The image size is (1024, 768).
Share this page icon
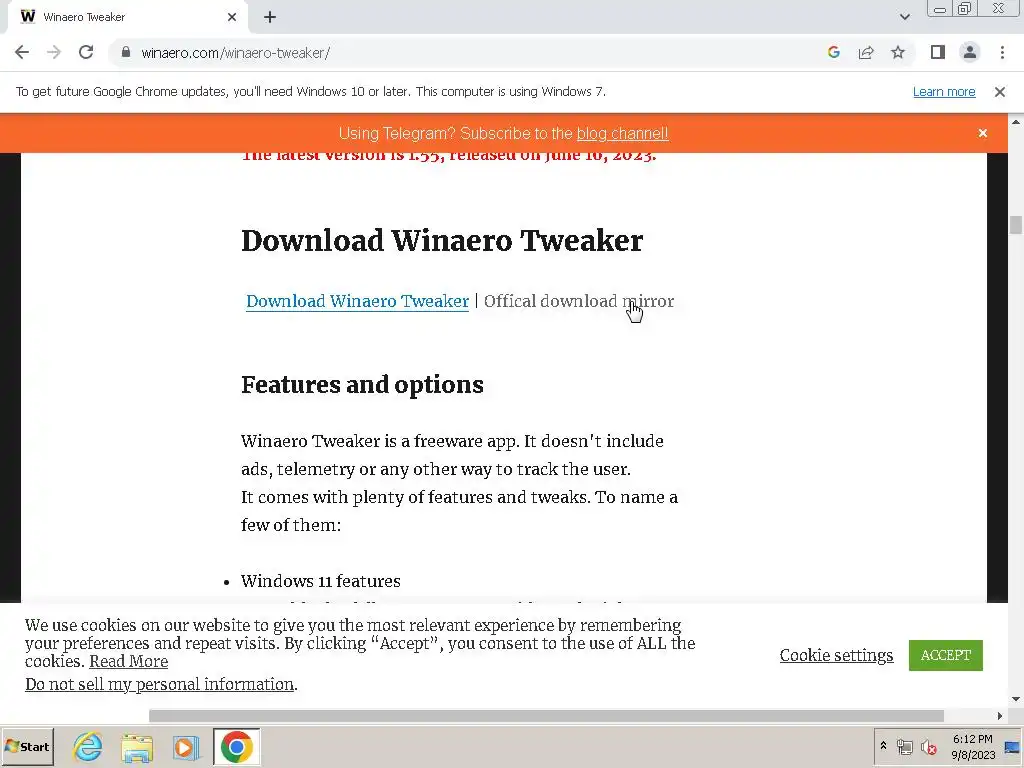coord(866,52)
